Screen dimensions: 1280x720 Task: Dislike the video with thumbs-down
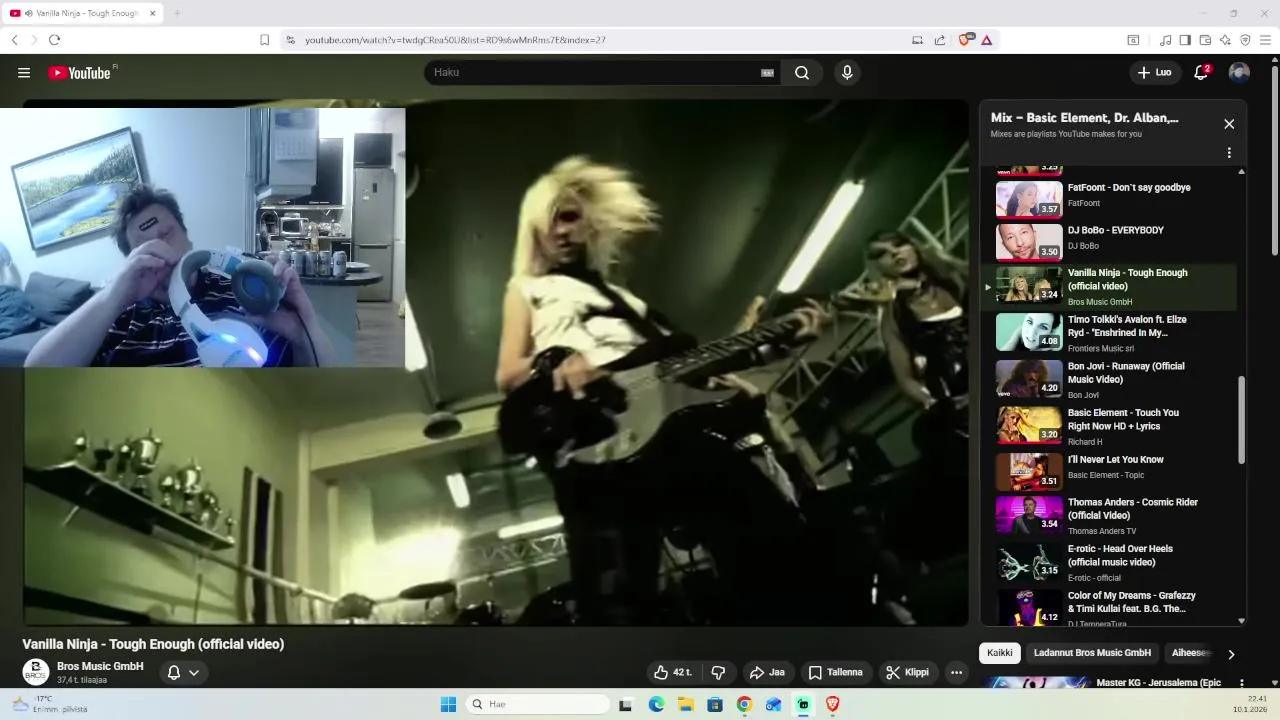(x=717, y=672)
